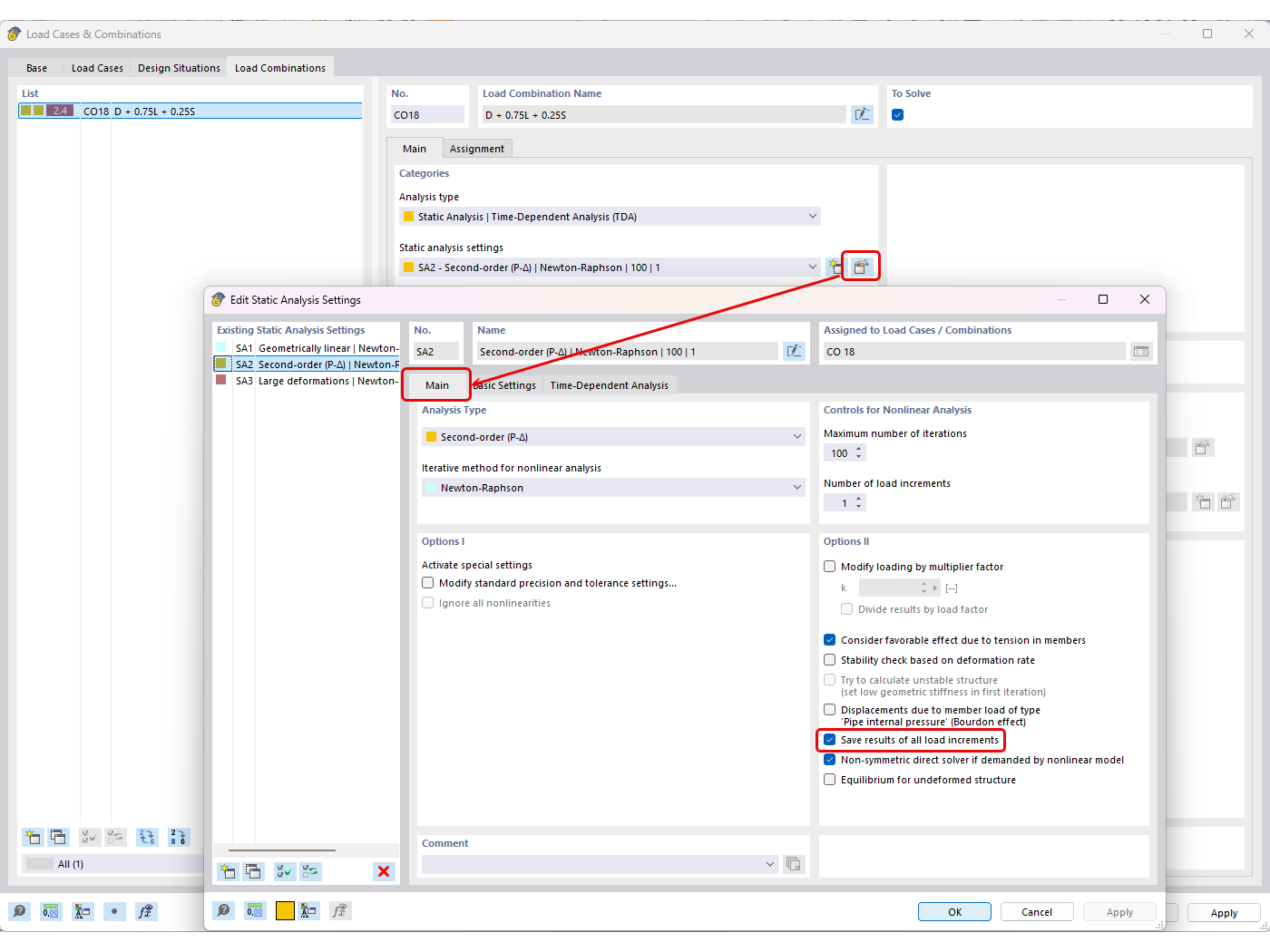Screen dimensions: 1270x952
Task: Select all with the double checkmark icon
Action: click(284, 870)
